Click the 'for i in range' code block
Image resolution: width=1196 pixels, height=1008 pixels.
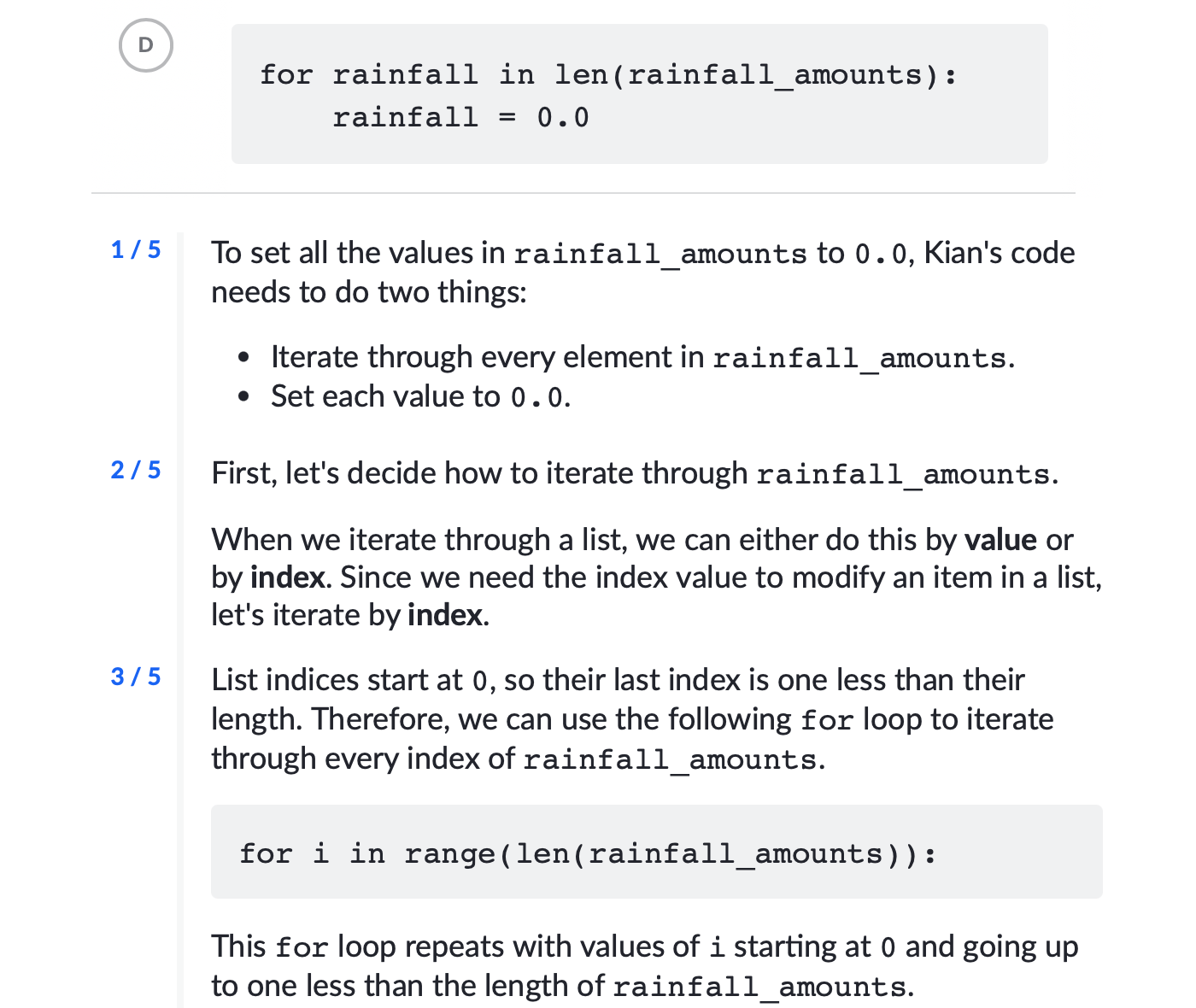click(656, 852)
